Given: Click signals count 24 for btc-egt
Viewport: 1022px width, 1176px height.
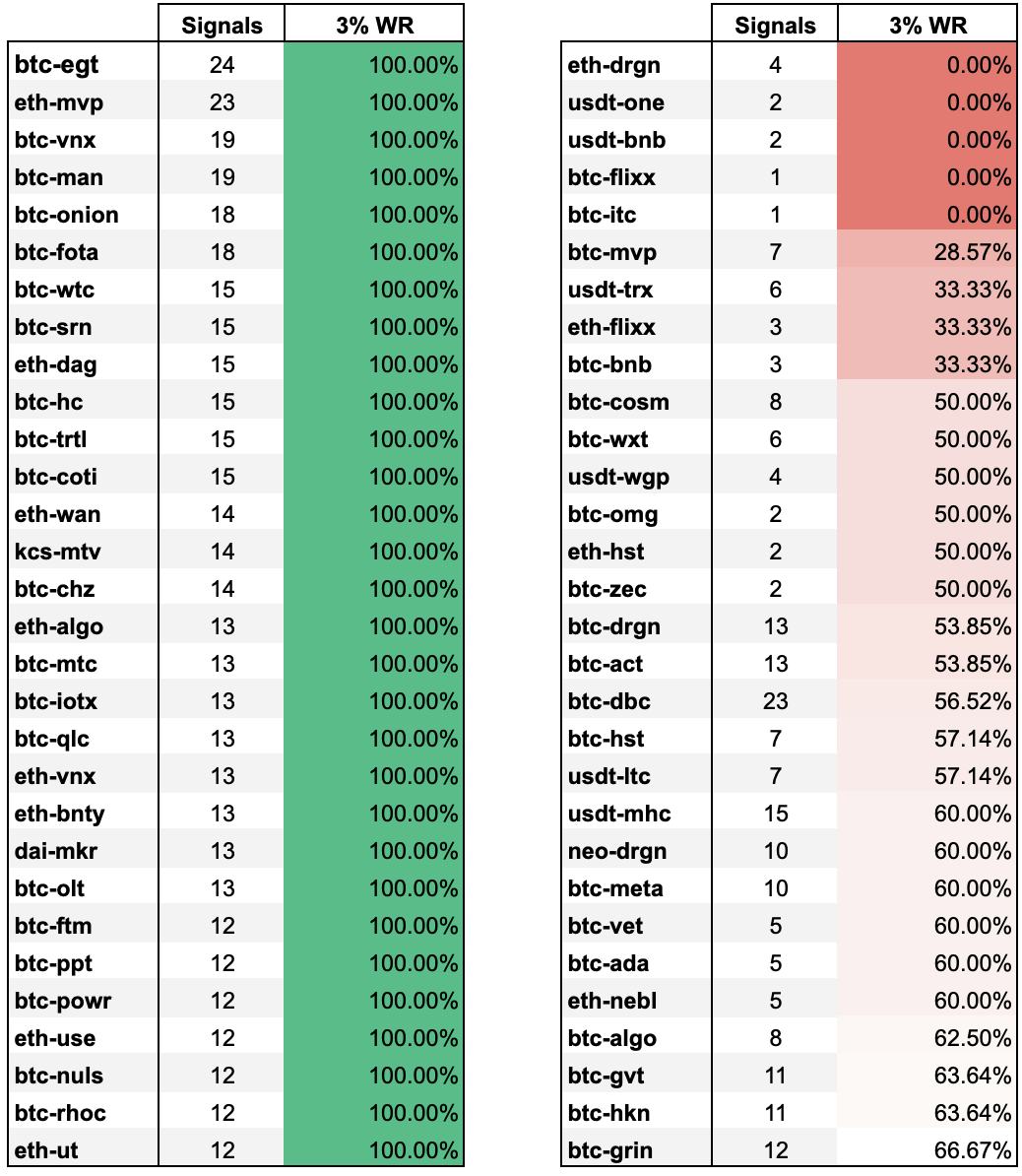Looking at the screenshot, I should point(222,65).
